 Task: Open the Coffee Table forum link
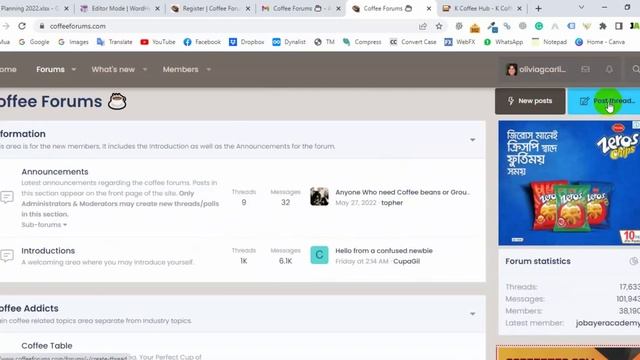(47, 346)
